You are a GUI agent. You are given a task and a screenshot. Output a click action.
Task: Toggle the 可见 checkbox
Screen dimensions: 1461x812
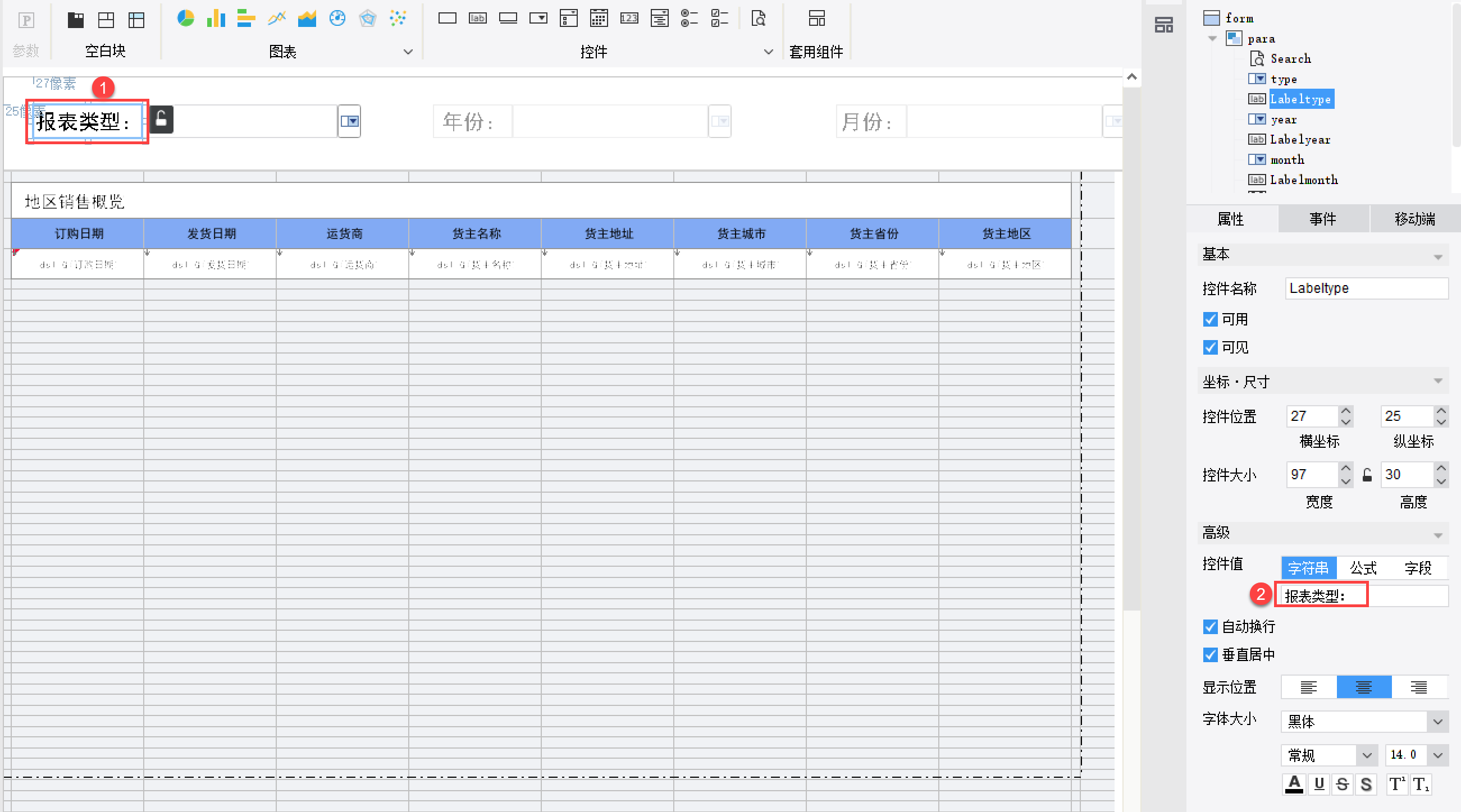point(1211,347)
